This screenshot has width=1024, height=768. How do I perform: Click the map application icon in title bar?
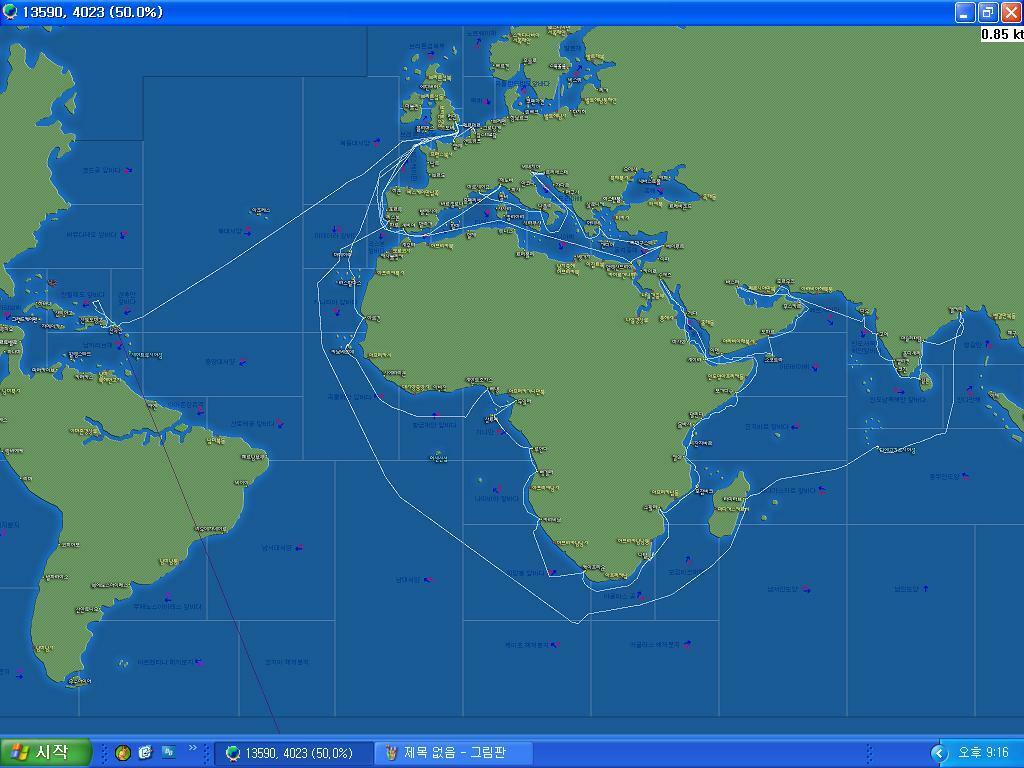10,12
